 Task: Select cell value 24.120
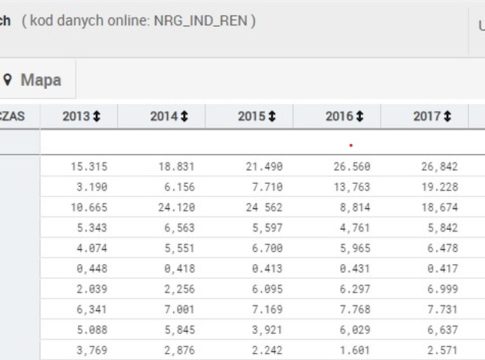point(177,207)
